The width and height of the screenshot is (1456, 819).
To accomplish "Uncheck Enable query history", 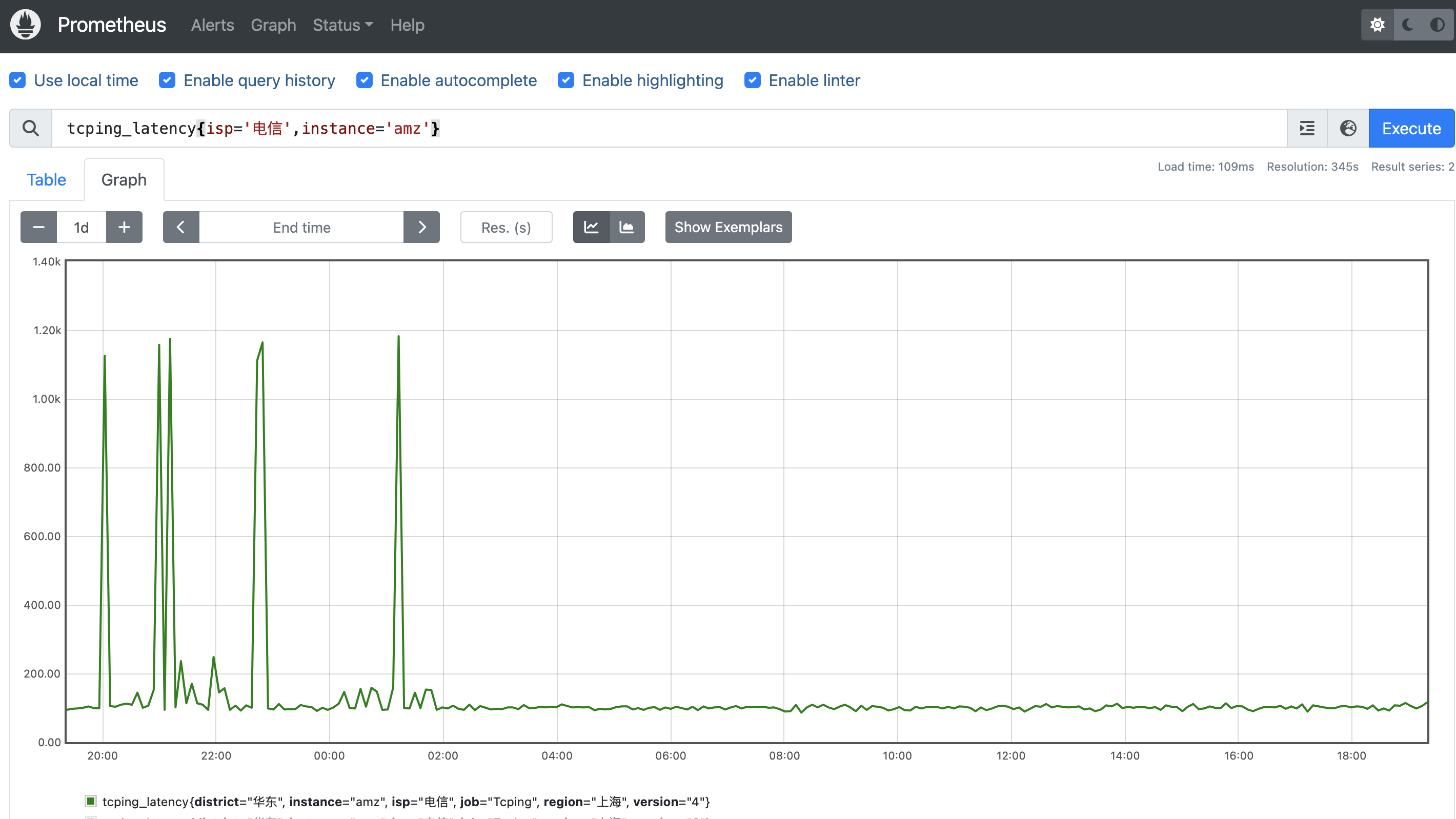I will (x=167, y=80).
